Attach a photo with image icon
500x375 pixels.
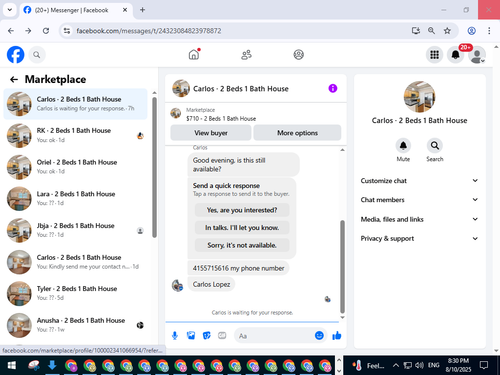[x=191, y=335]
